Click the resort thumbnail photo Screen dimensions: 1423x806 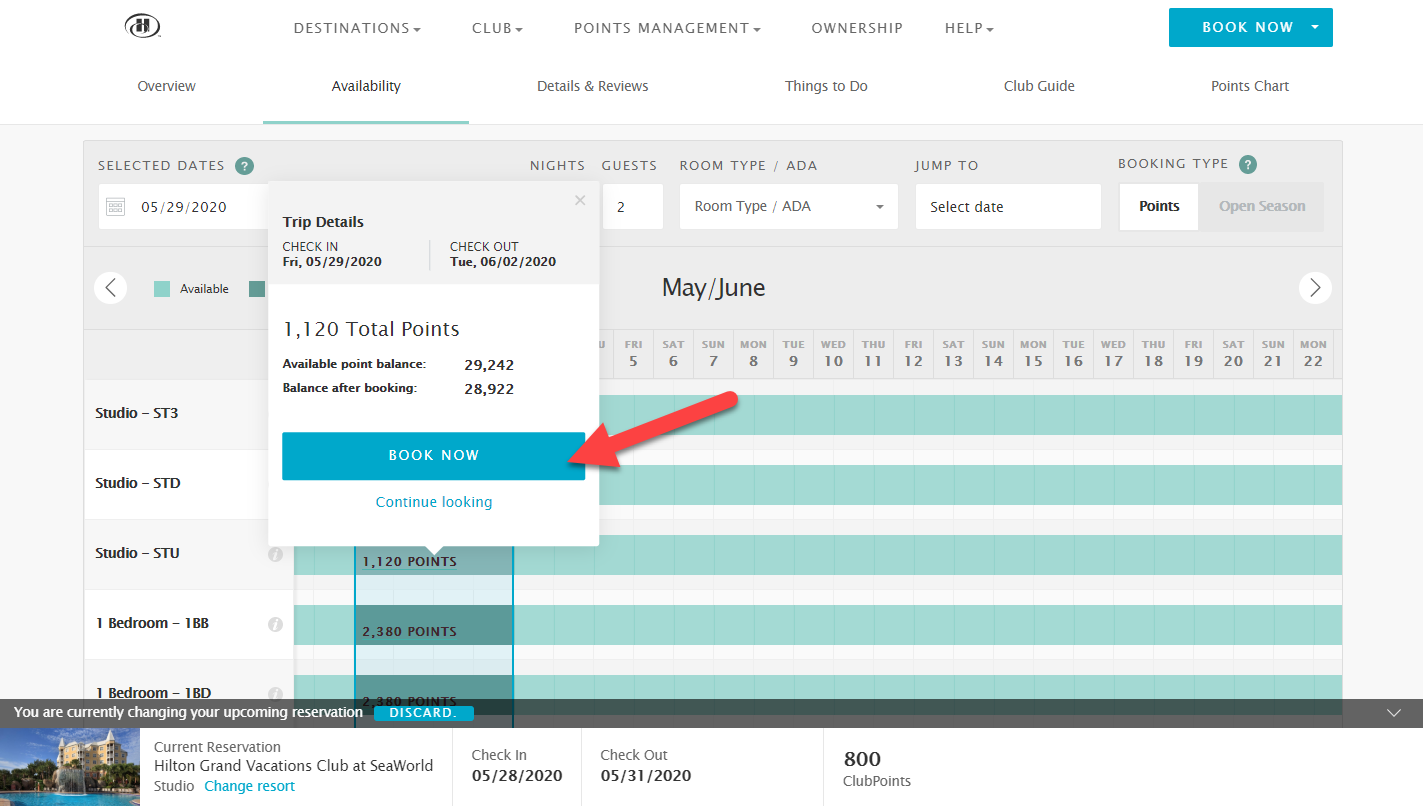click(x=70, y=767)
